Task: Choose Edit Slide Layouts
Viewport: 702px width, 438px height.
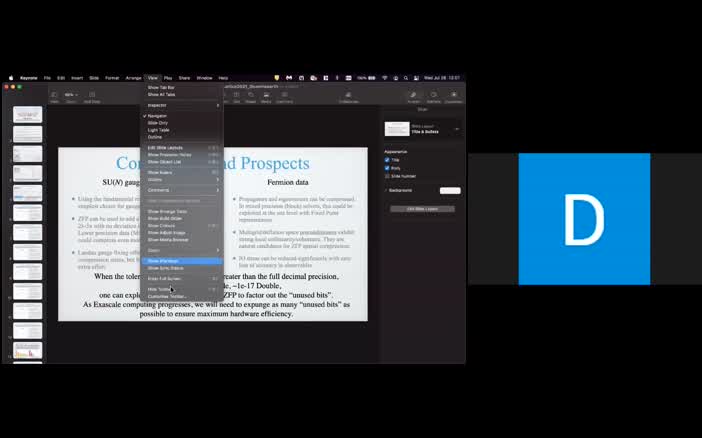Action: [x=182, y=147]
